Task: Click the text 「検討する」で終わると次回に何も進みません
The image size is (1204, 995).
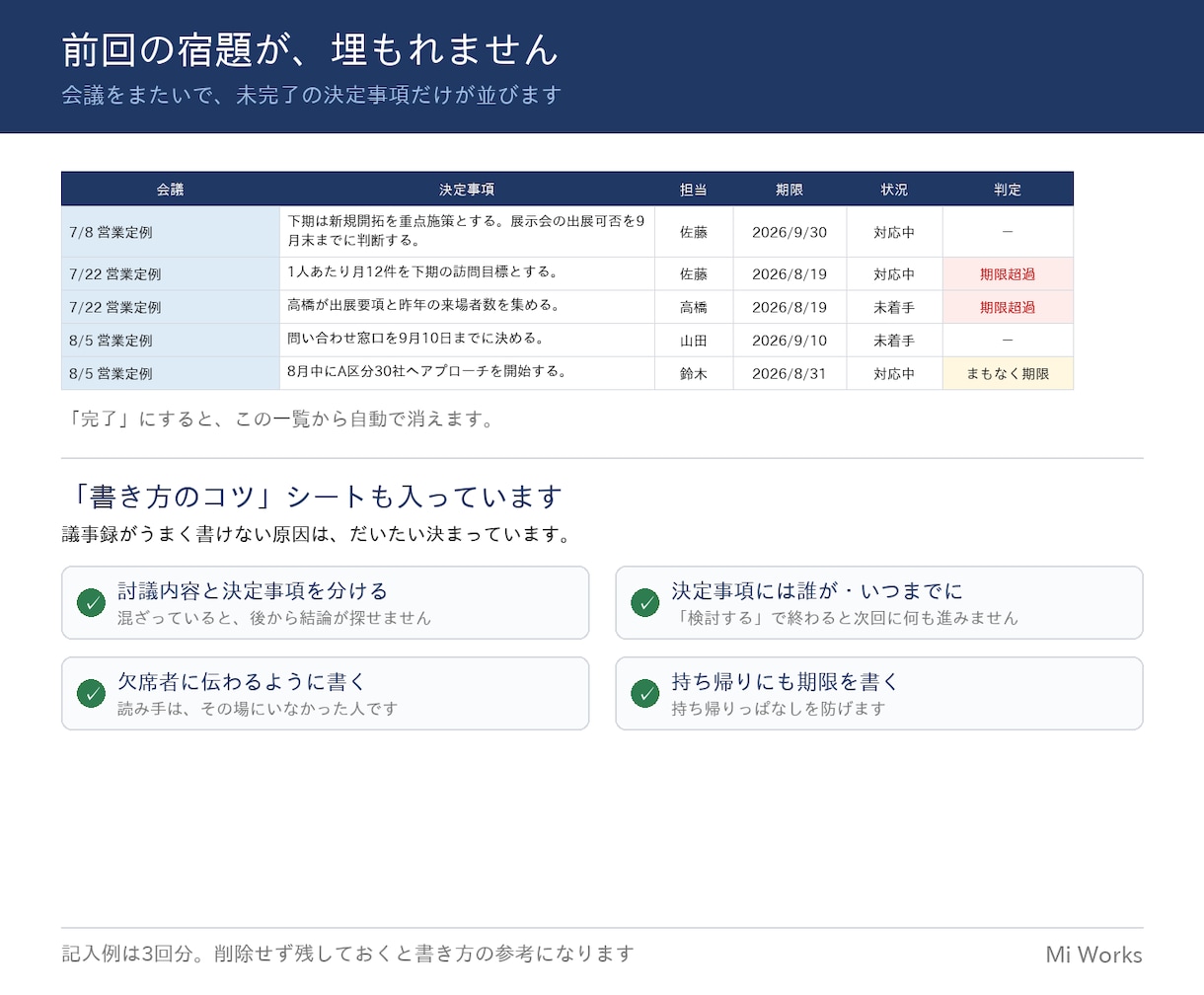Action: [x=845, y=618]
